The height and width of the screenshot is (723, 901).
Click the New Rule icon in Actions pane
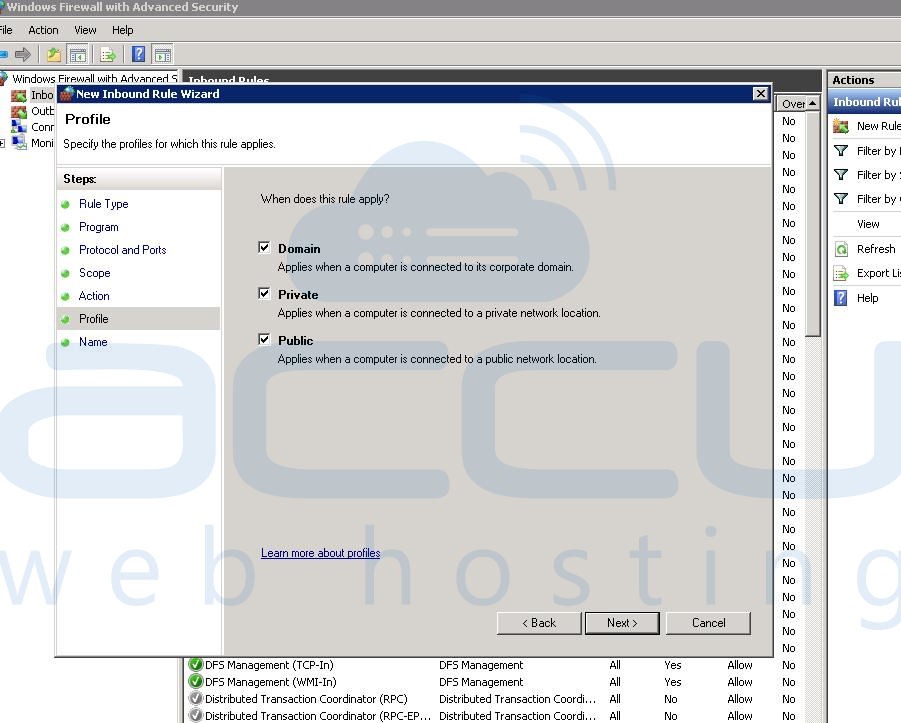[841, 126]
